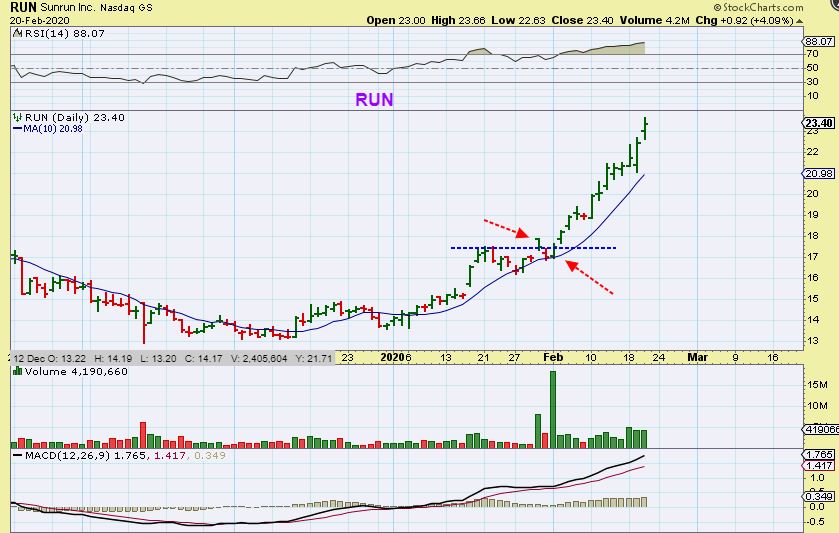Viewport: 839px width, 533px height.
Task: Click the 13 price level on axis
Action: [x=812, y=340]
